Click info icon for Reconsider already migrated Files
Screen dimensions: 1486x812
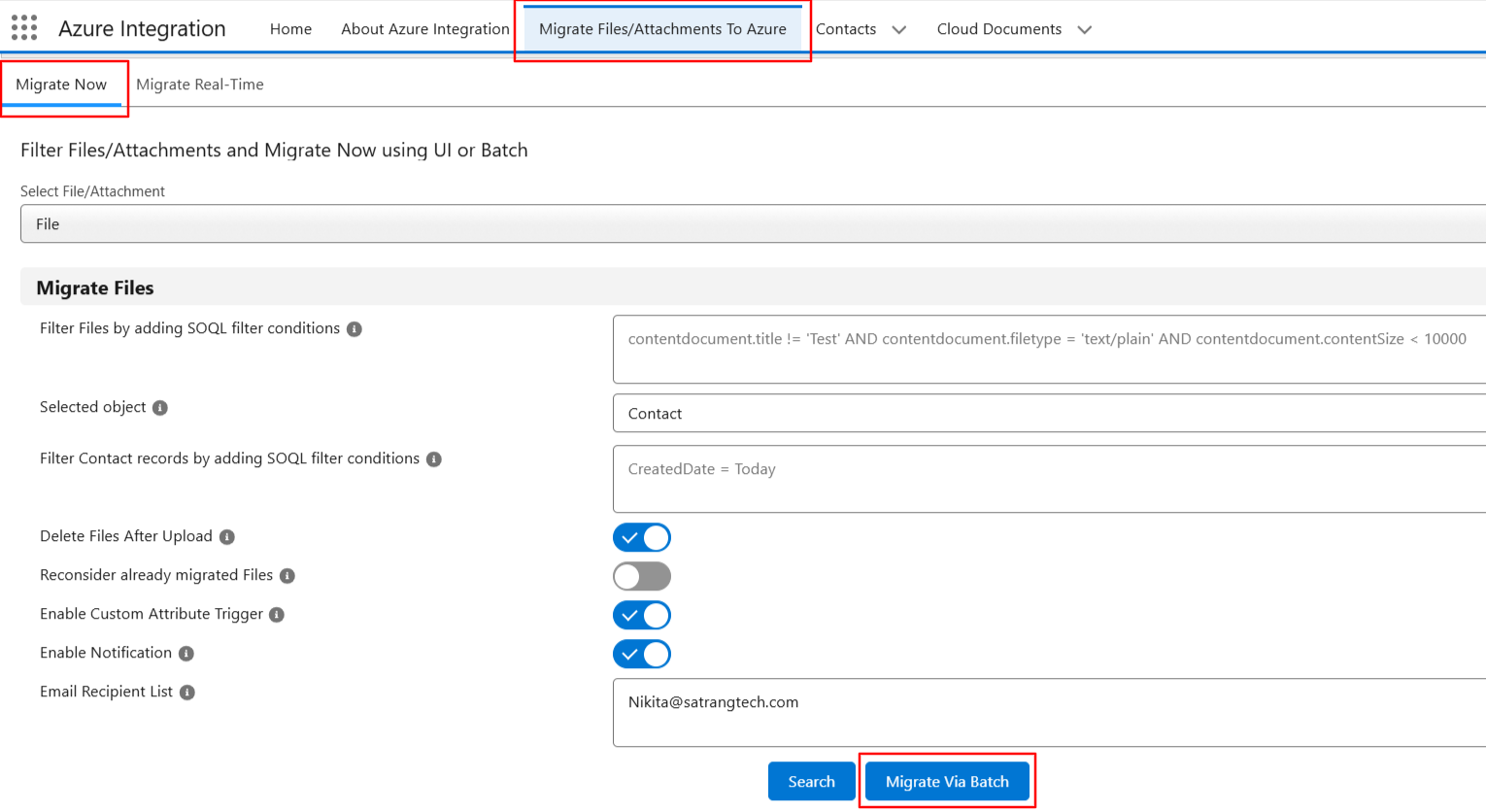tap(287, 576)
